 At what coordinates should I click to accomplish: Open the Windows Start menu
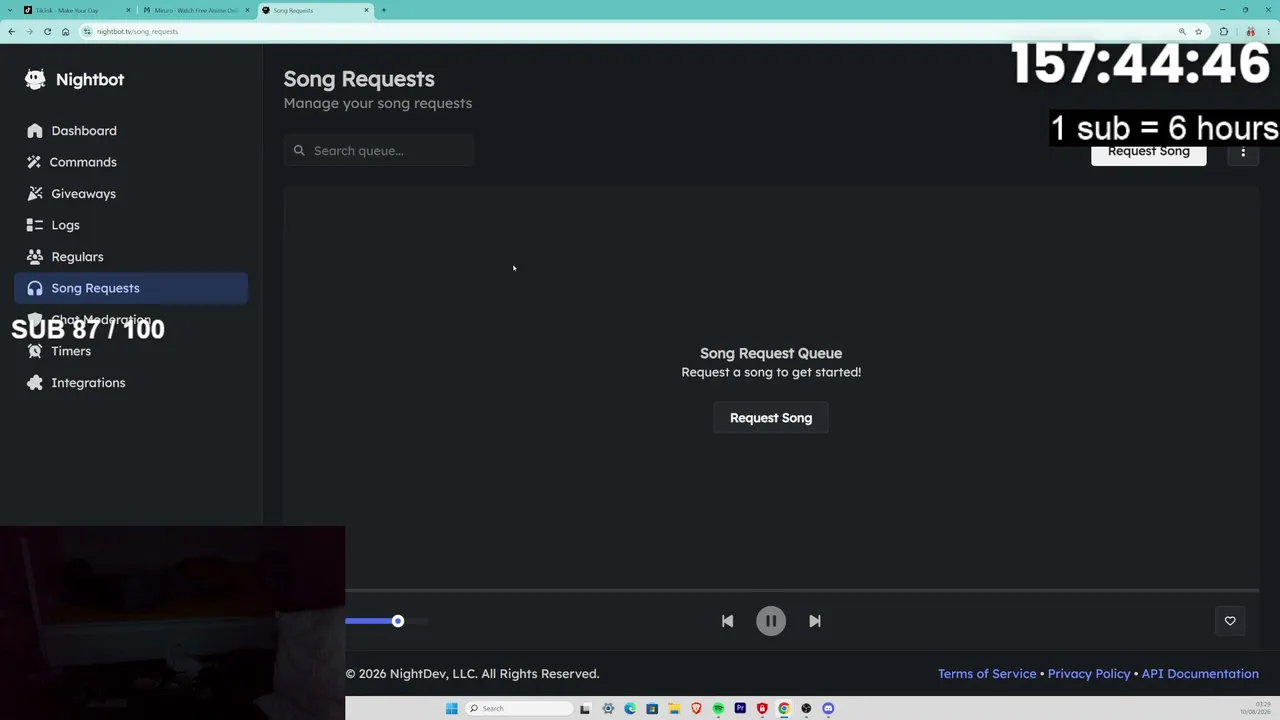(452, 709)
